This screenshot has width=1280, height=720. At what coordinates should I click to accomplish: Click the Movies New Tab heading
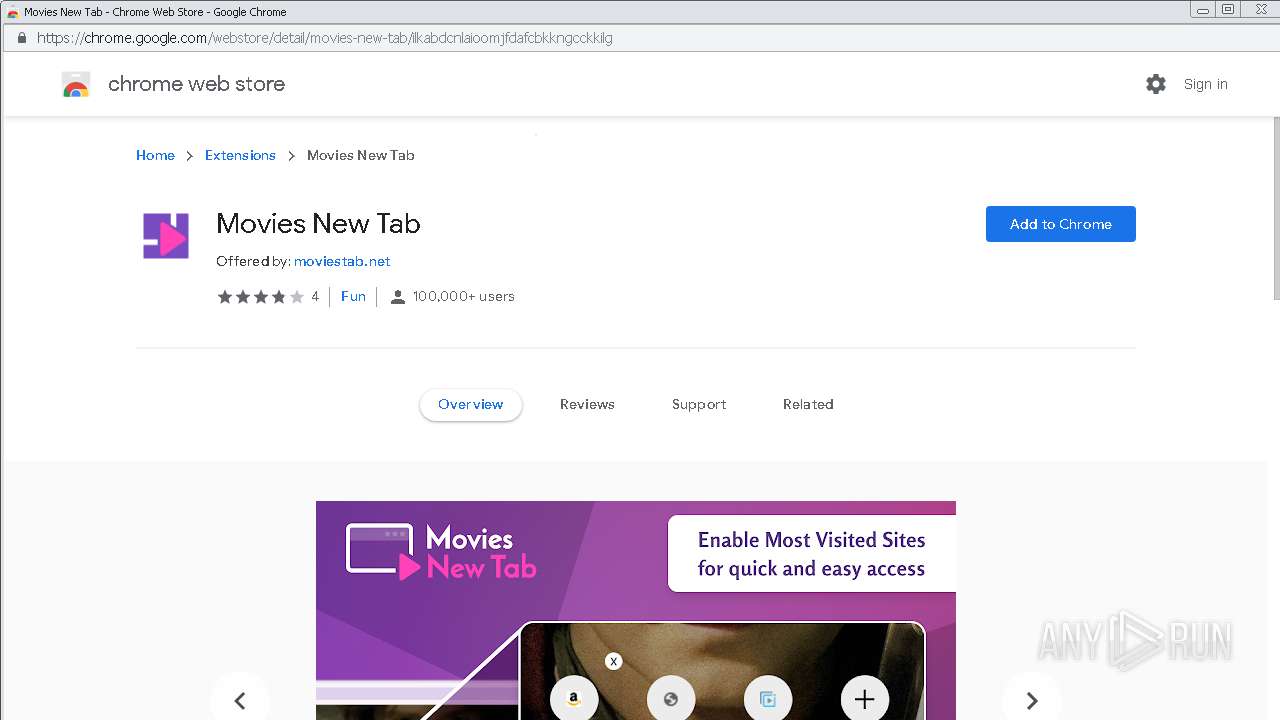[x=318, y=223]
